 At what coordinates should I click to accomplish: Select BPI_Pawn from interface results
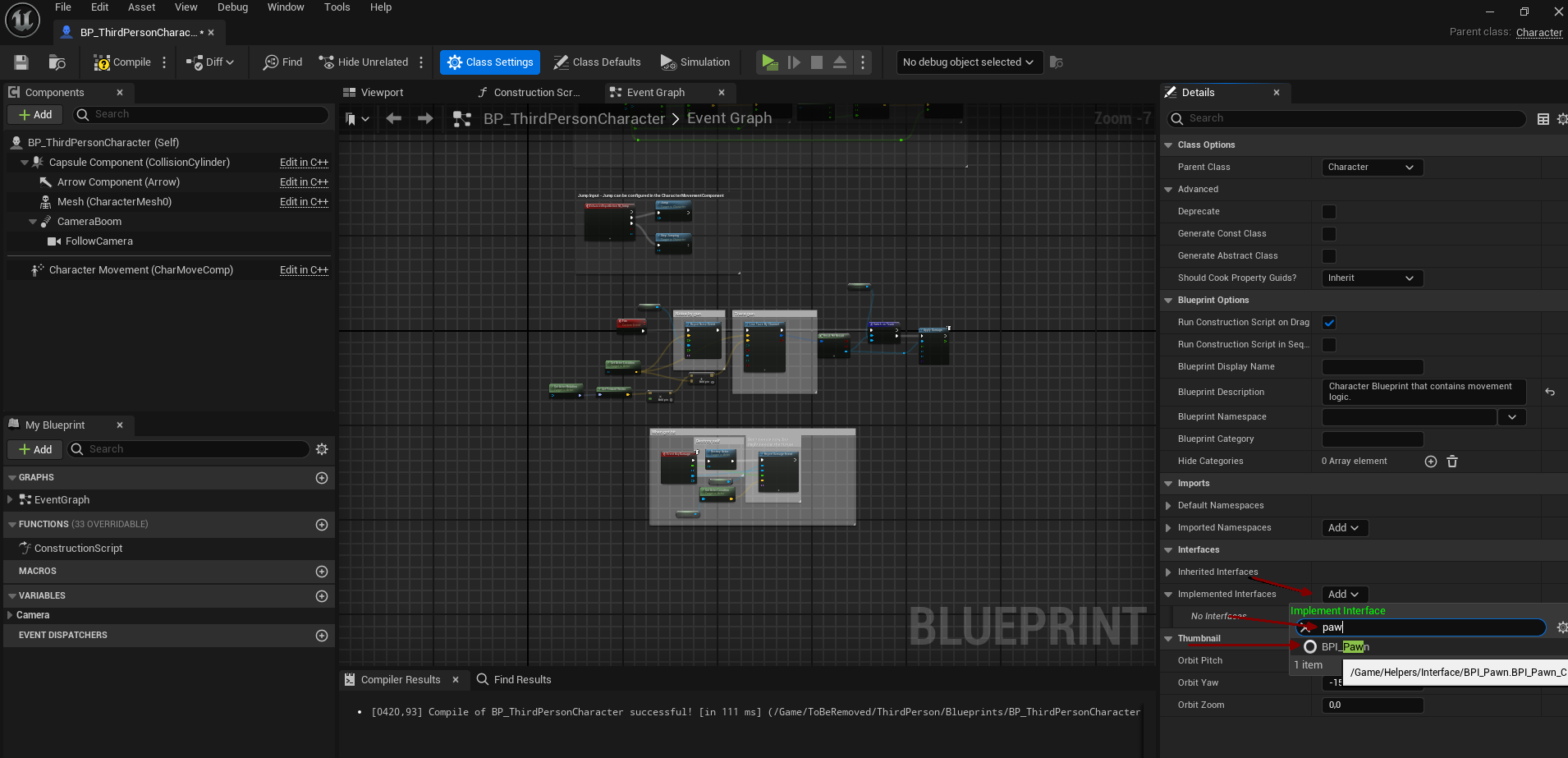pyautogui.click(x=1345, y=647)
